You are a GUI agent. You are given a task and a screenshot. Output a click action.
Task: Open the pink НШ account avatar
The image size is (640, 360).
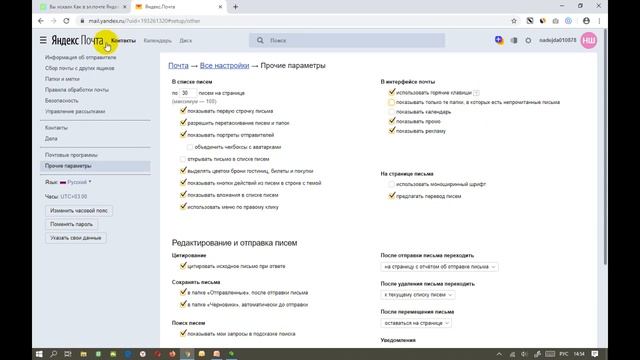[x=589, y=40]
